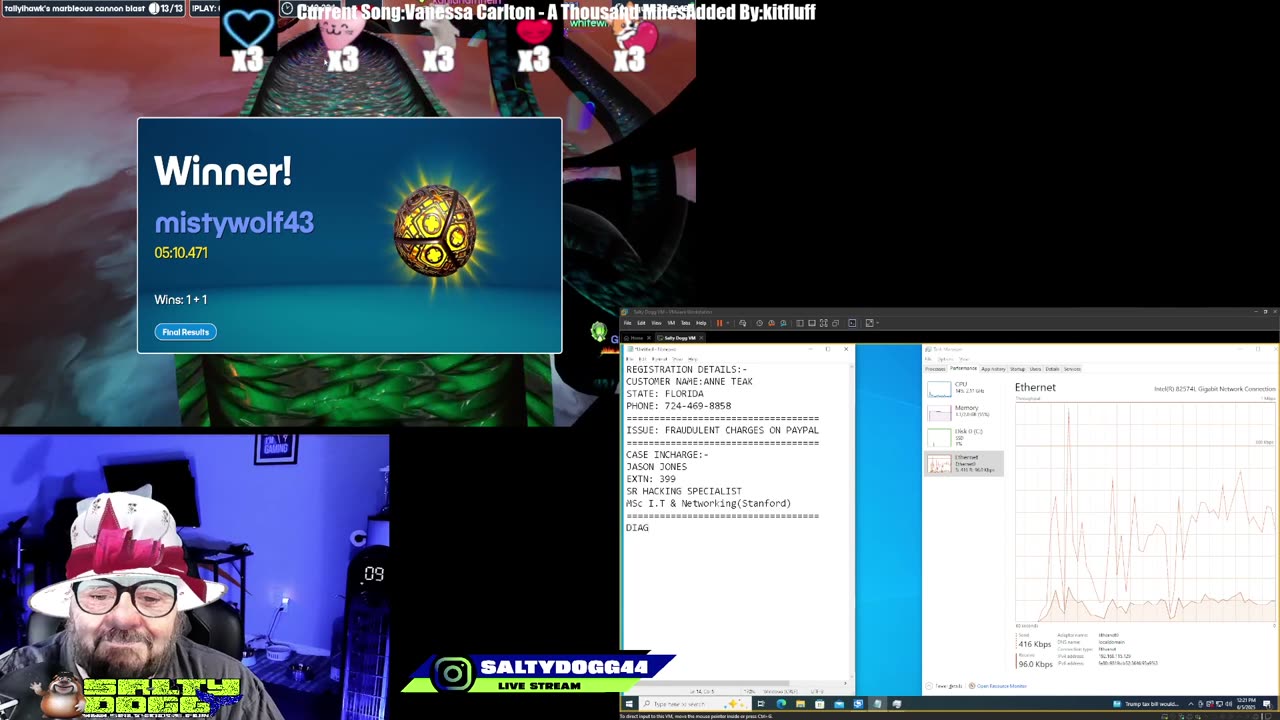1280x720 pixels.
Task: Select Disk 0 (C:) performance item
Action: coord(963,437)
